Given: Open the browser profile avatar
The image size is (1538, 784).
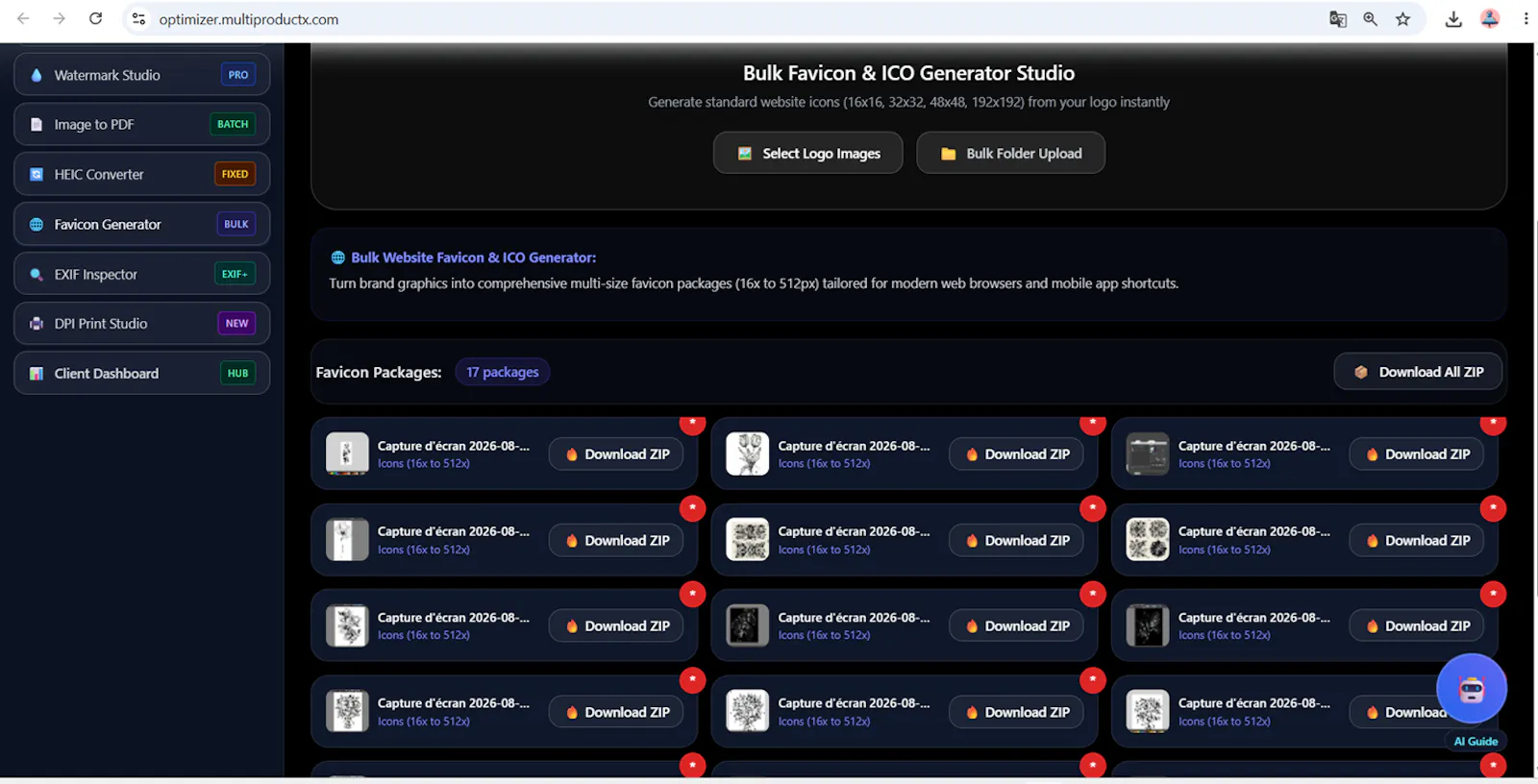Looking at the screenshot, I should [x=1489, y=19].
